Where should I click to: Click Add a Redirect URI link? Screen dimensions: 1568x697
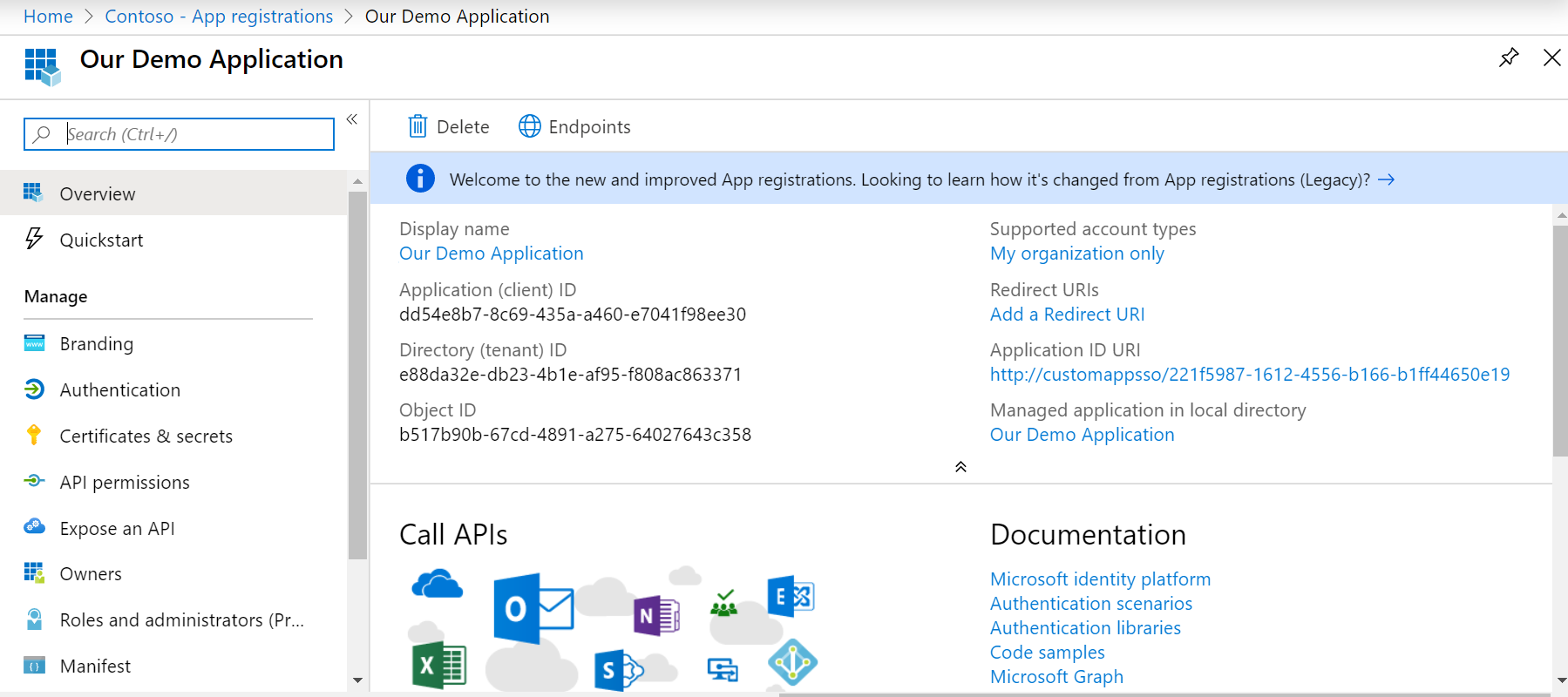pyautogui.click(x=1068, y=315)
